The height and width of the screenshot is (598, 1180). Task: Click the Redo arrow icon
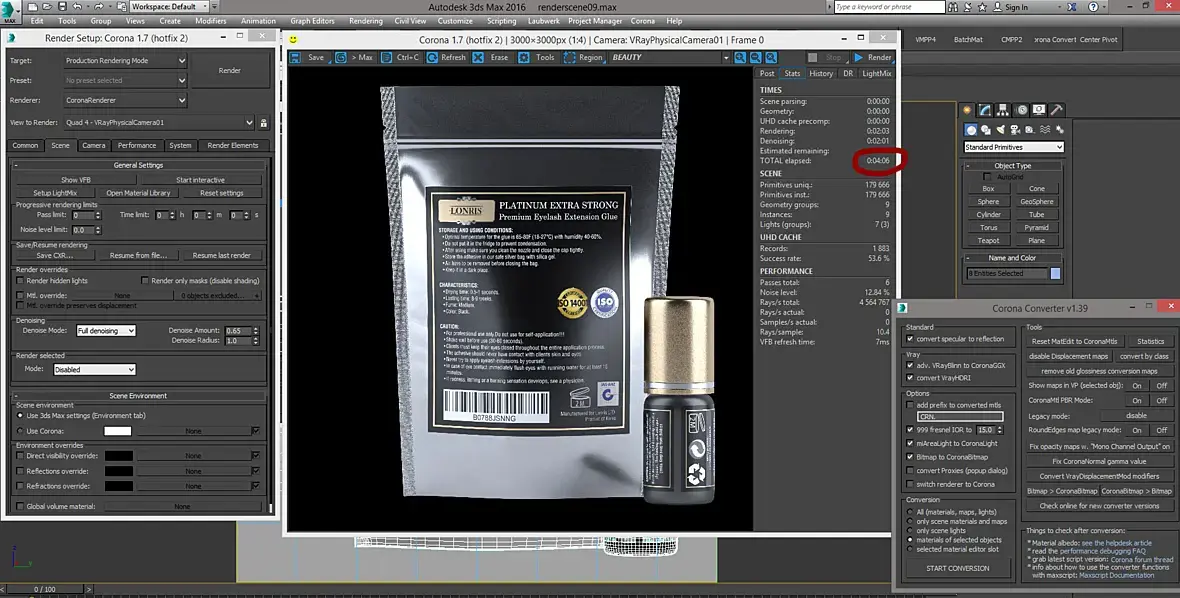pos(99,7)
